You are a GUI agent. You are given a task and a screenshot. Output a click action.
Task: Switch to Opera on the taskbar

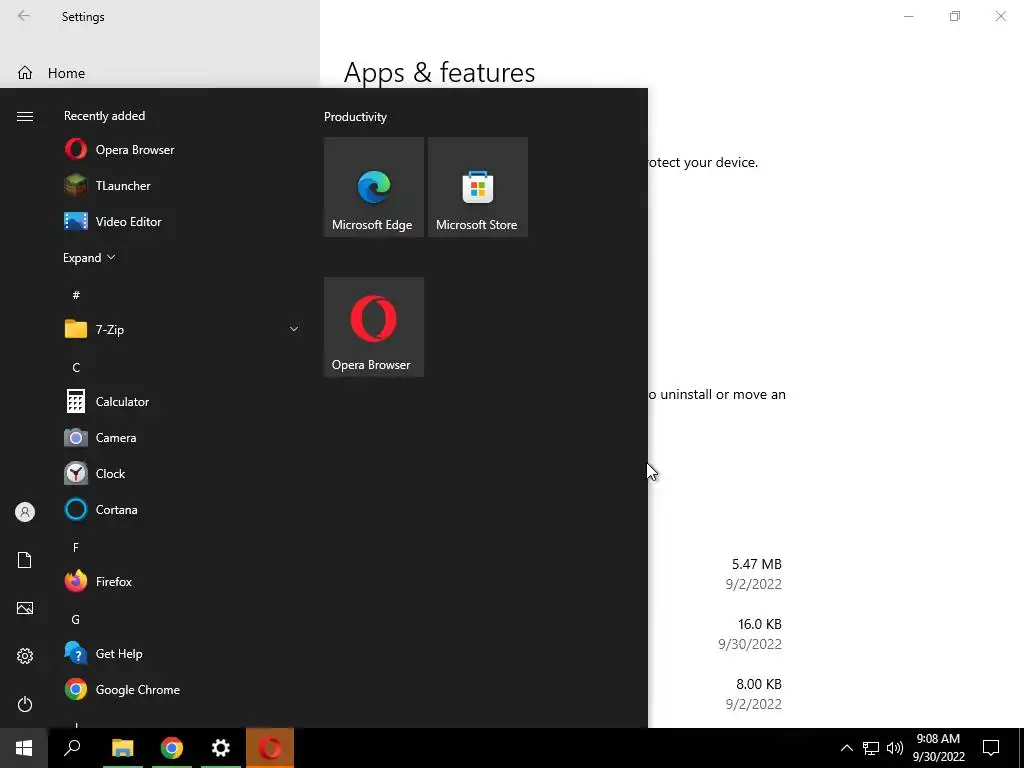tap(270, 748)
